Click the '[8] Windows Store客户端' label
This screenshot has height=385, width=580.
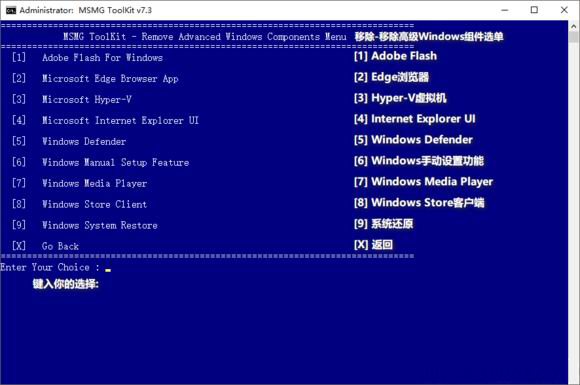419,203
